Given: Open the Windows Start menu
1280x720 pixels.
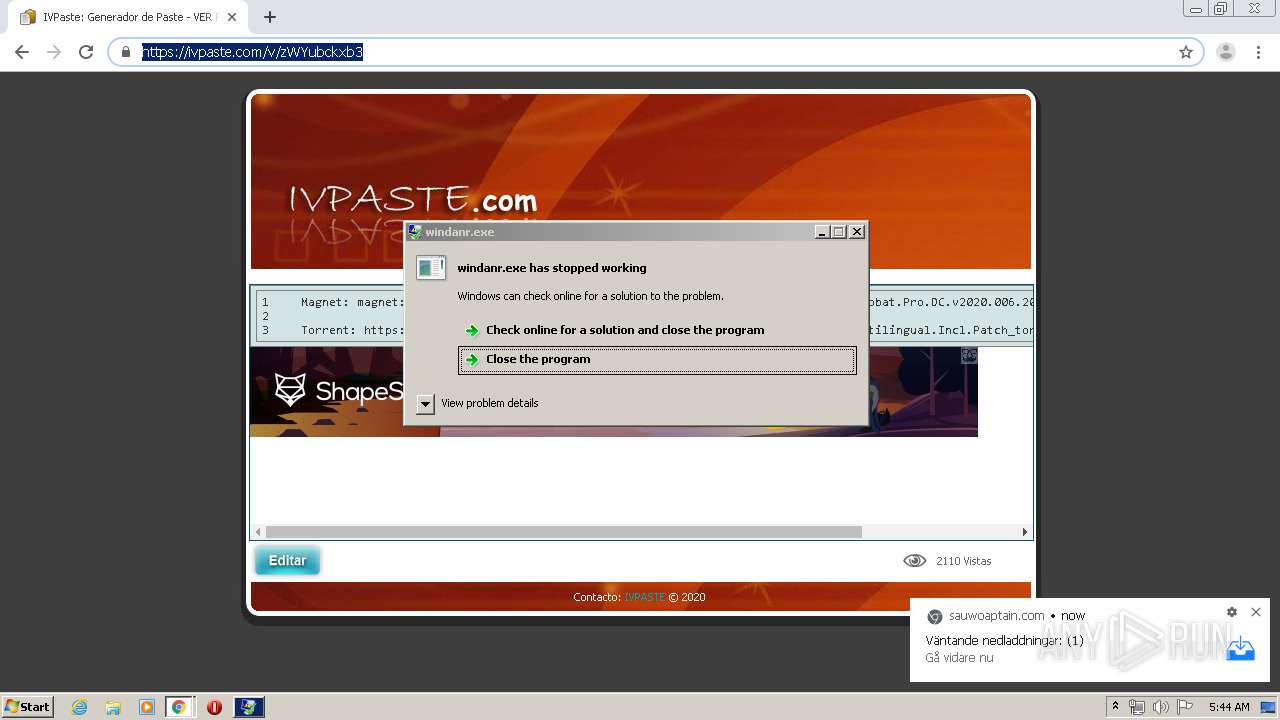Looking at the screenshot, I should (28, 707).
